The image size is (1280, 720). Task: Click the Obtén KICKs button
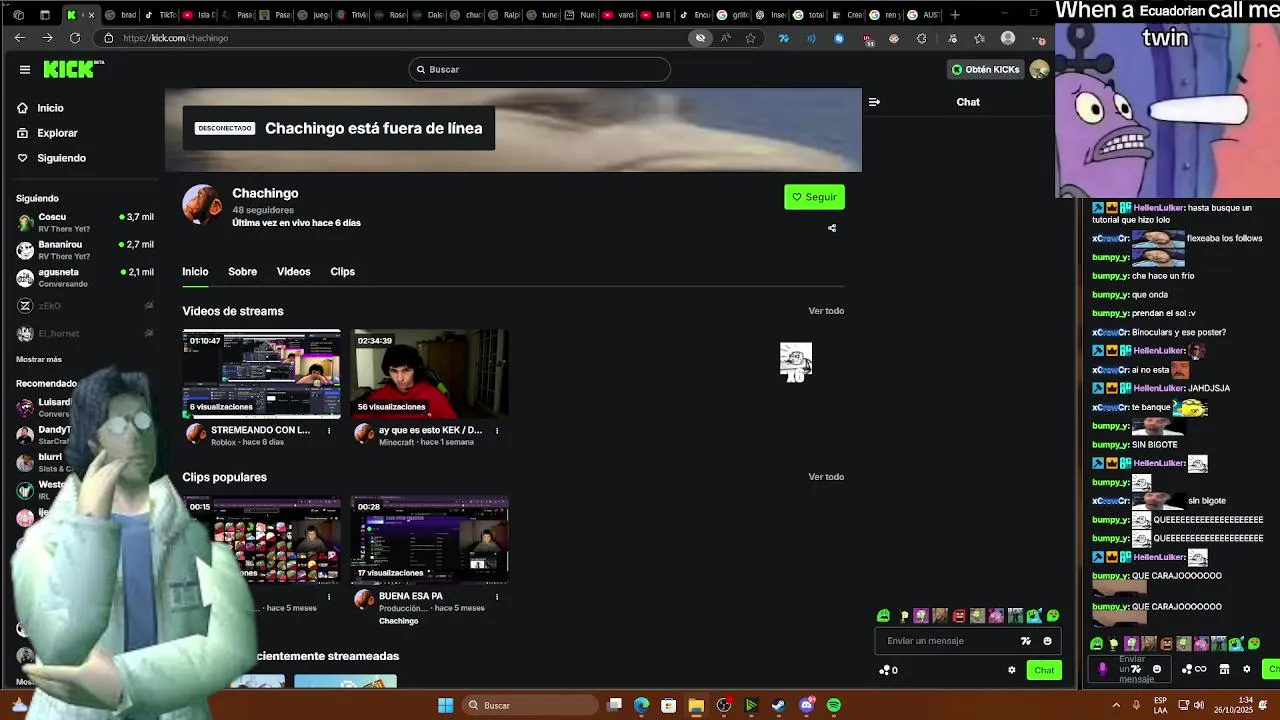[985, 69]
